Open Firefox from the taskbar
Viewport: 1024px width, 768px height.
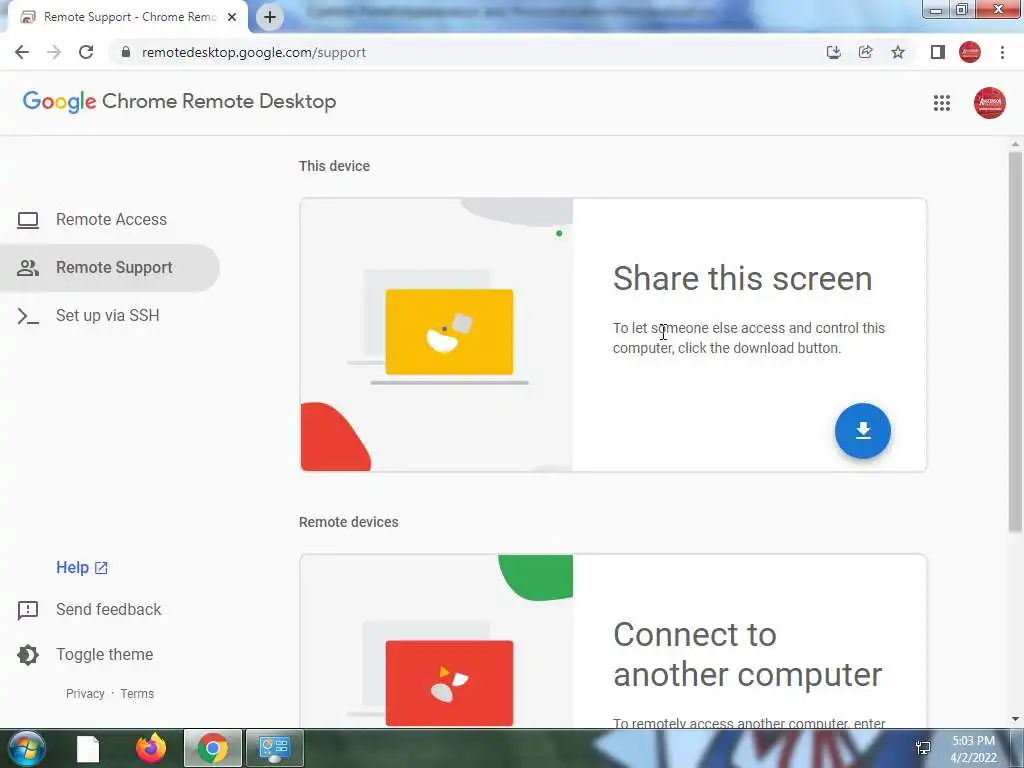tap(151, 748)
